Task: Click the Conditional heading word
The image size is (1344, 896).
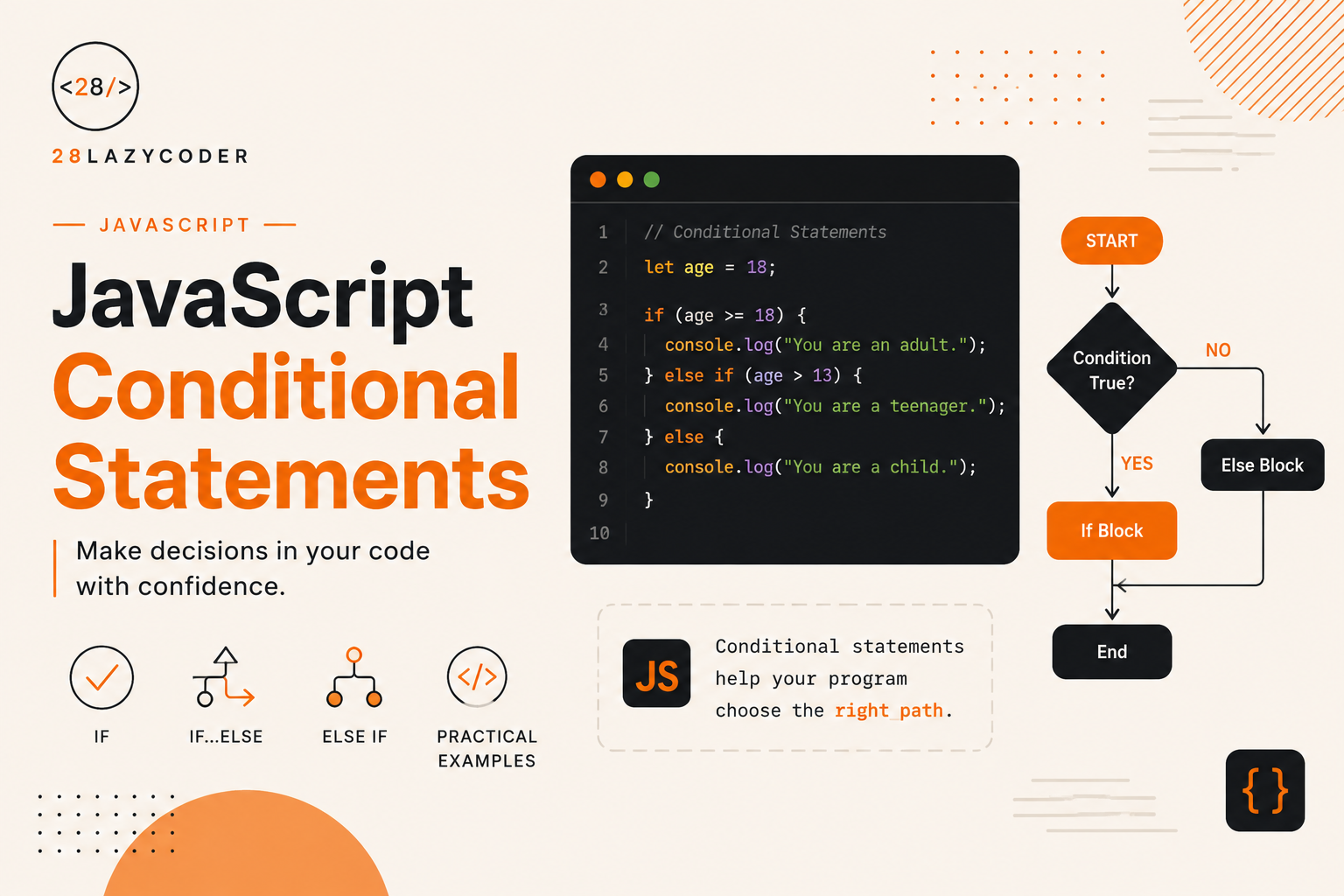Action: [286, 386]
